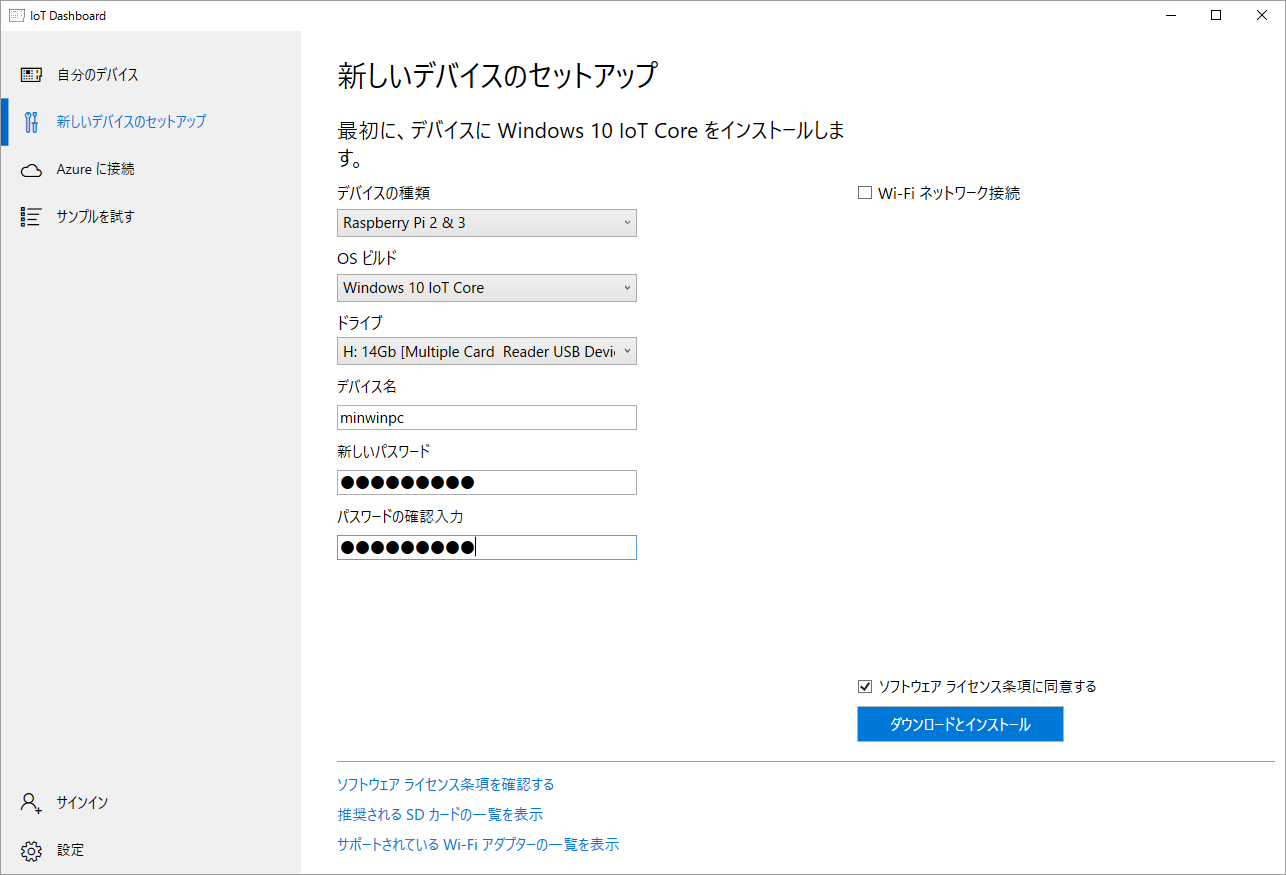Enable Wi-Fi ネットワーク接続 checkbox

(x=865, y=193)
